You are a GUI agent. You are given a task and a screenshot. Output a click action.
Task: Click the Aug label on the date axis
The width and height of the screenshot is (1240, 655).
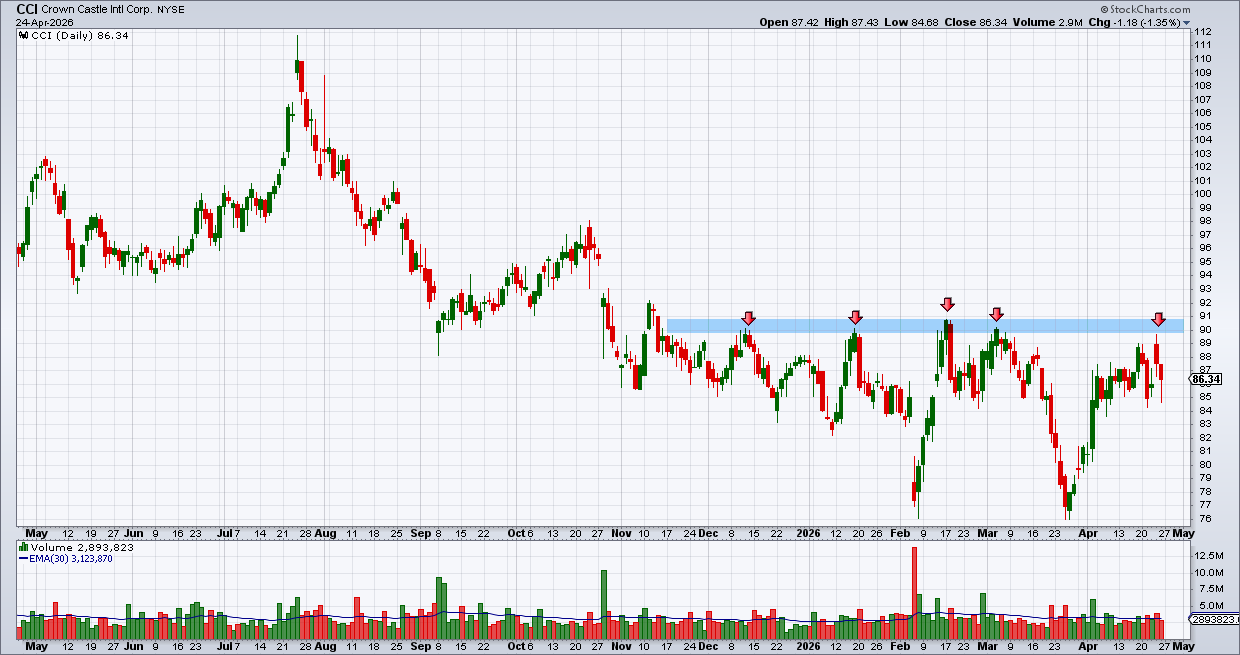[325, 534]
